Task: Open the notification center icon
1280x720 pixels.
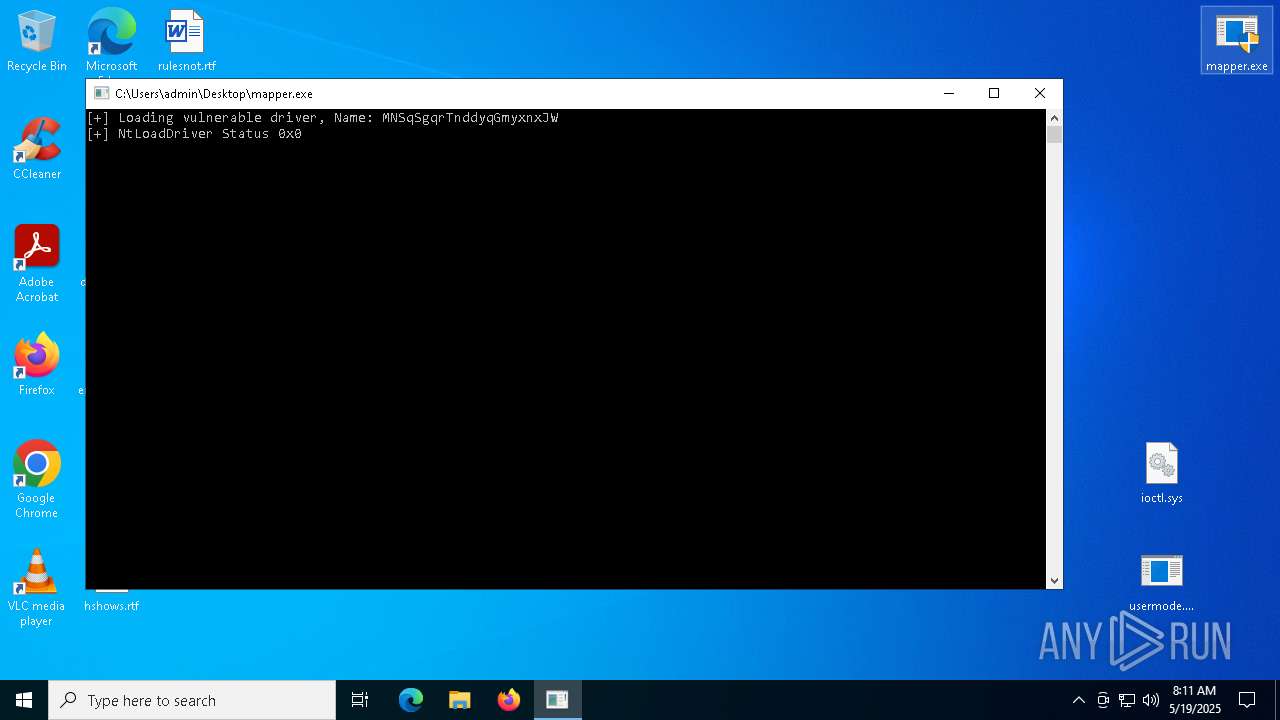Action: coord(1247,700)
